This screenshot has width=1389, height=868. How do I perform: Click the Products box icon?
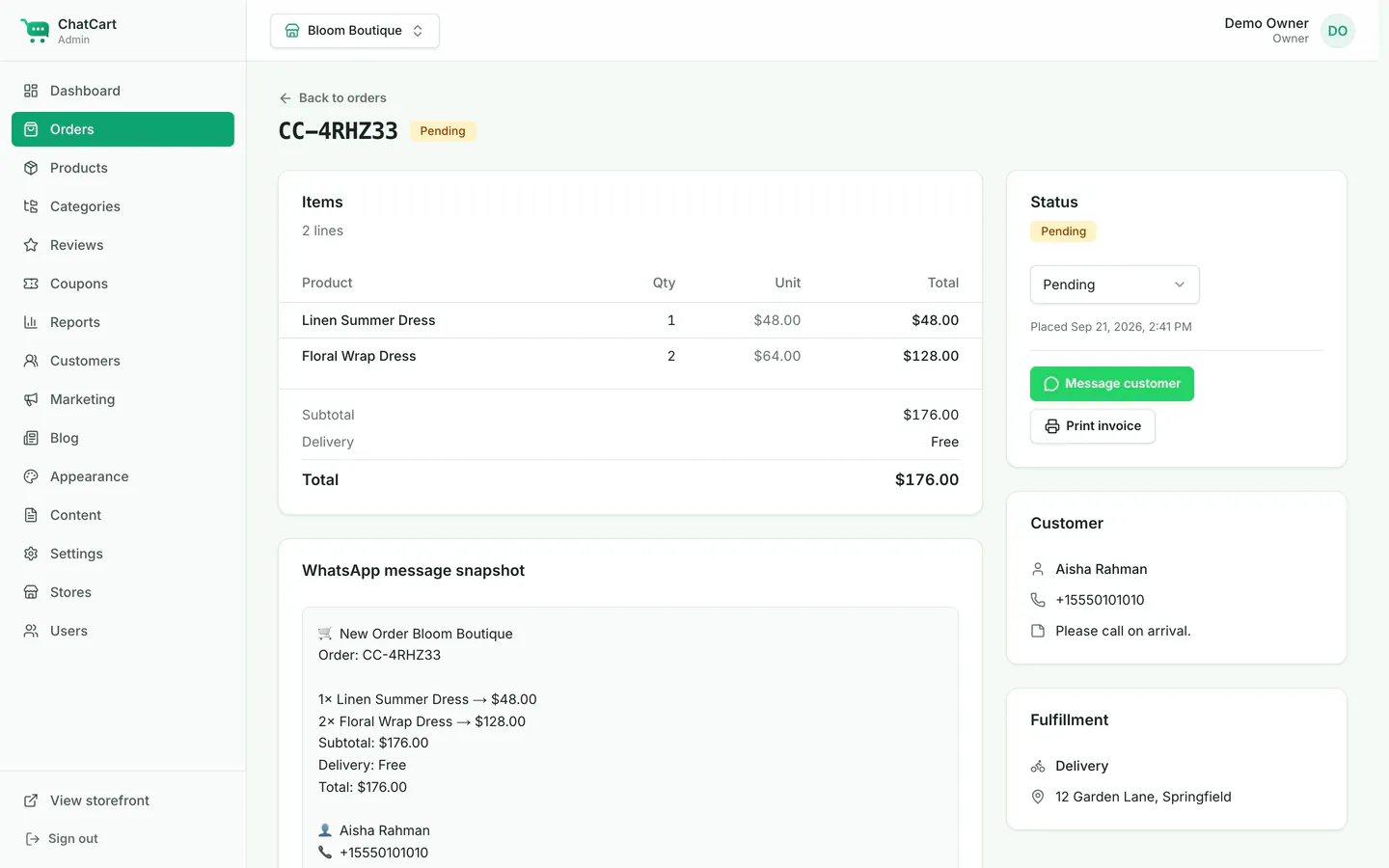click(x=31, y=168)
